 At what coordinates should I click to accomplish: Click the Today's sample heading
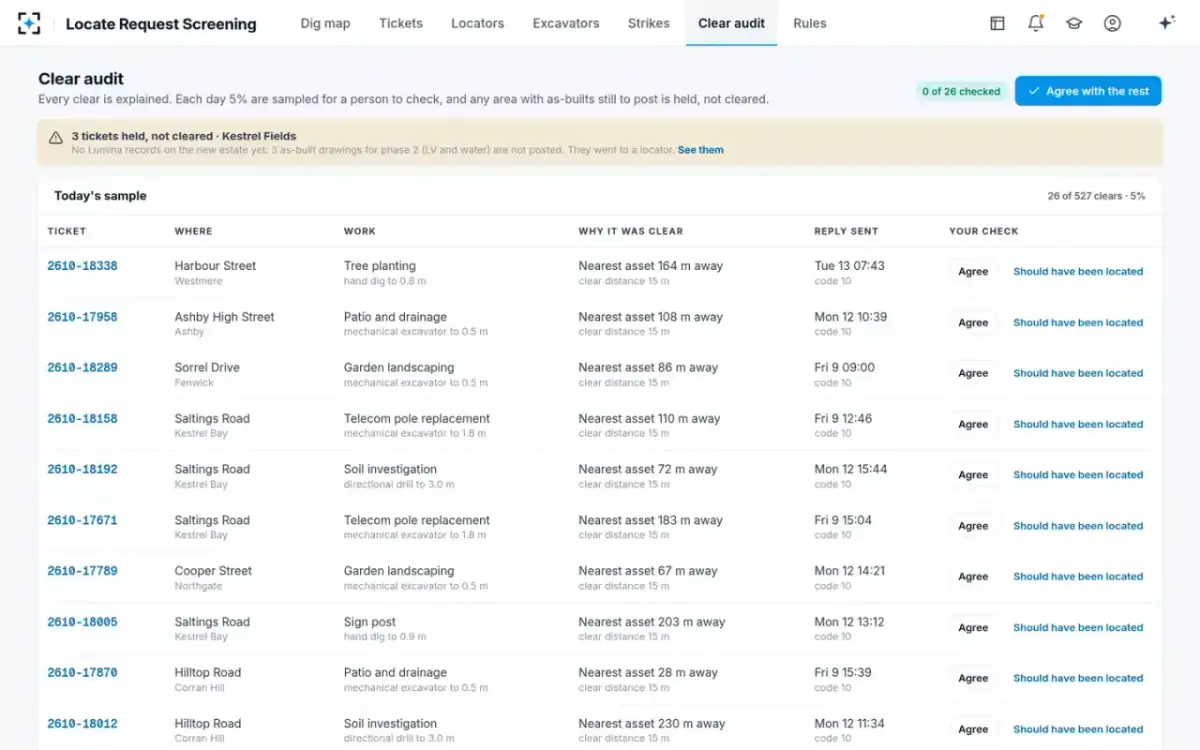click(100, 196)
